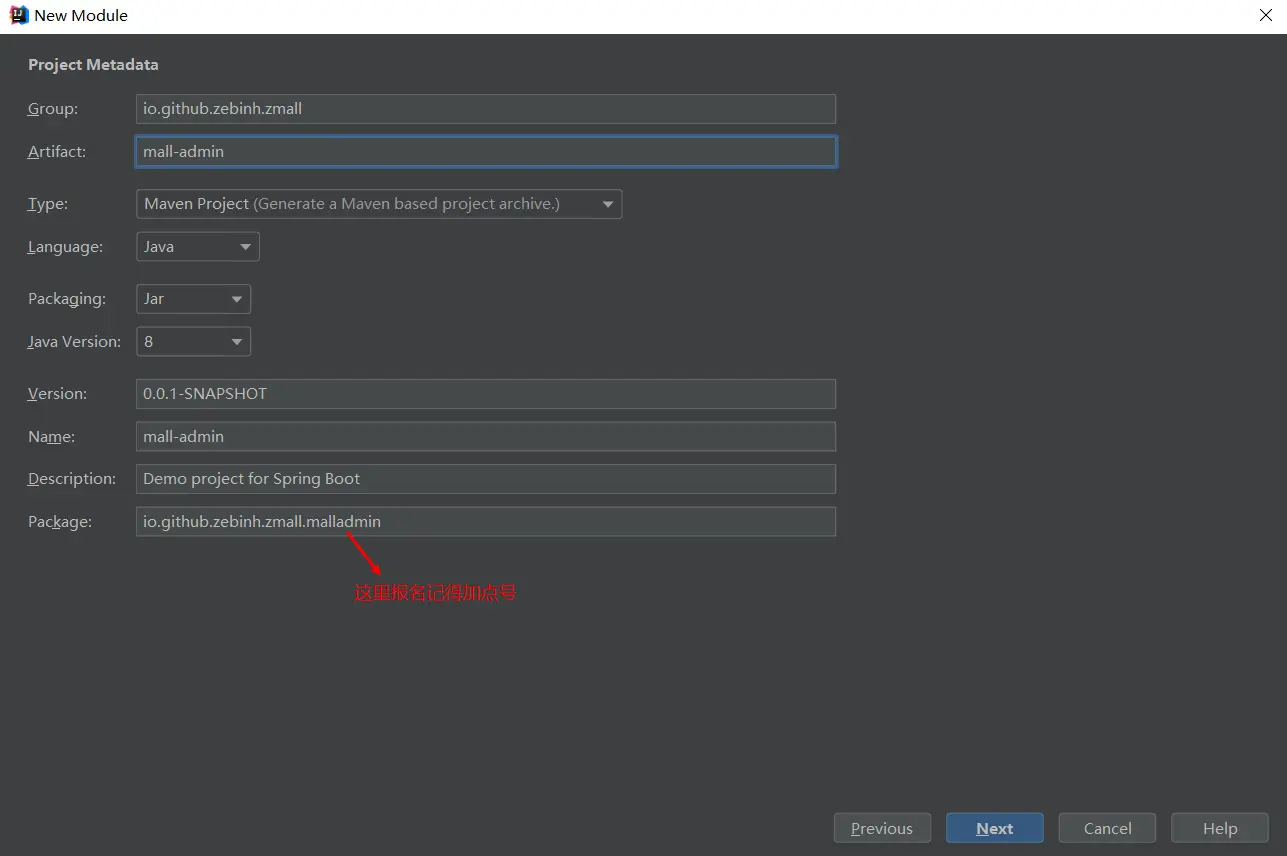Click the Type dropdown arrow icon

[607, 205]
